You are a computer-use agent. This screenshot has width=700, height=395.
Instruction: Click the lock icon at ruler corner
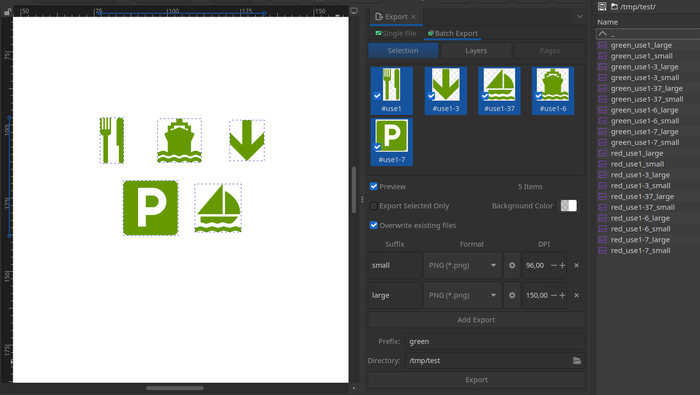click(7, 12)
